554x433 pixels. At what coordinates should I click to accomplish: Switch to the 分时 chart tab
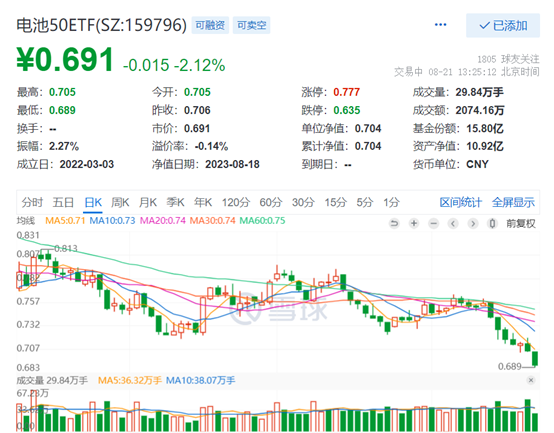[x=32, y=202]
